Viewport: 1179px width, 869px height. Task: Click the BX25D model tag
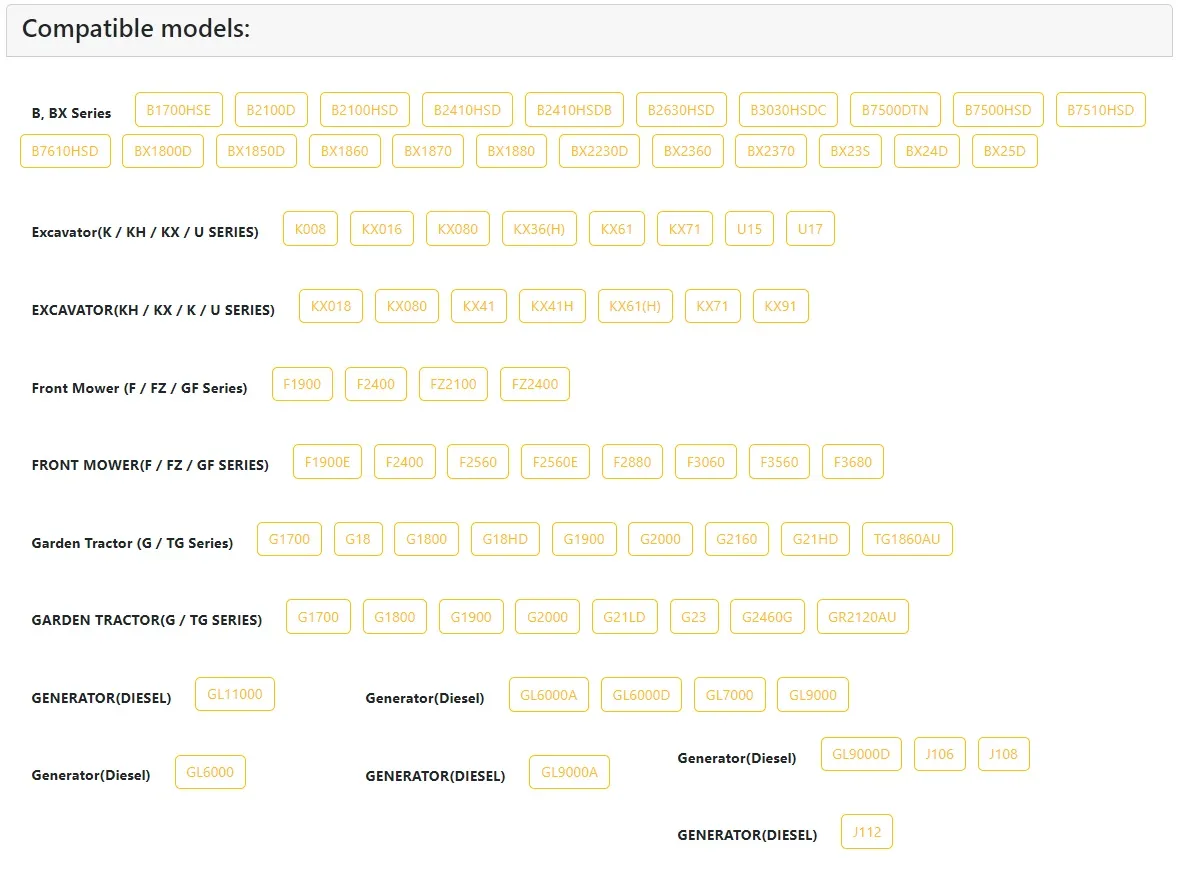point(1005,151)
